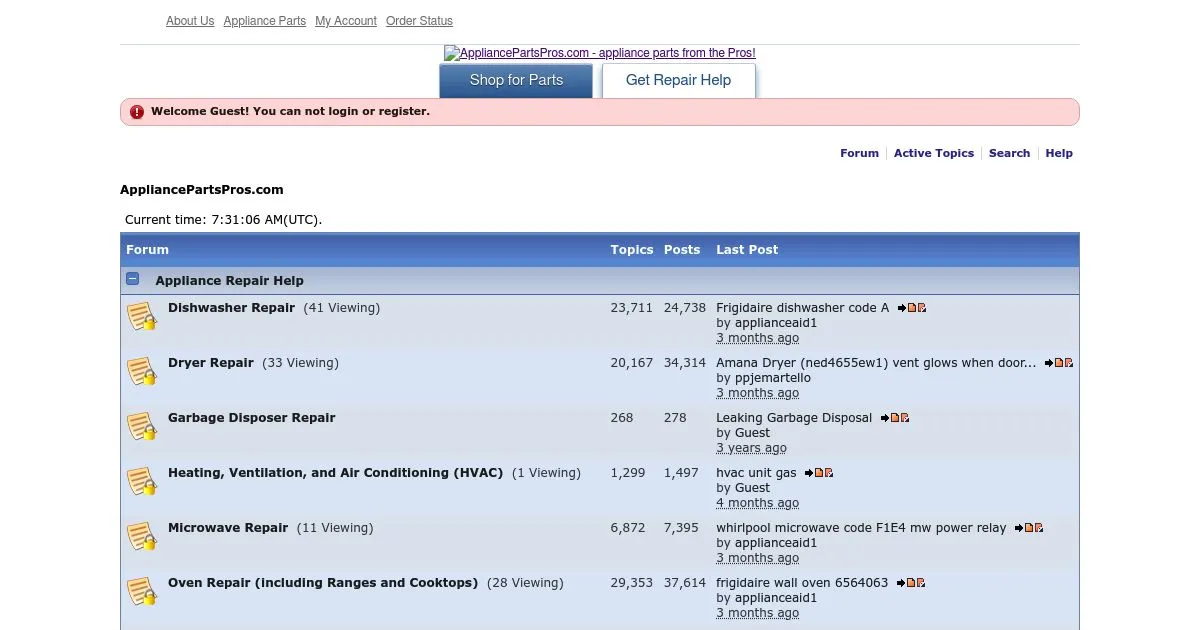Click rightmost page icon after Leaking Garbage Disposal

[905, 418]
